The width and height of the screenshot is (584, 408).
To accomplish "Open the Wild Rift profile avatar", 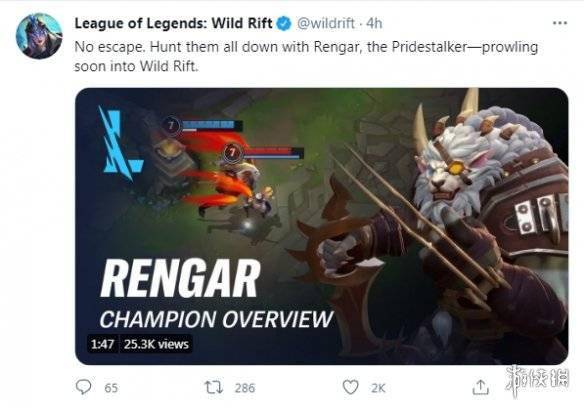I will 39,36.
